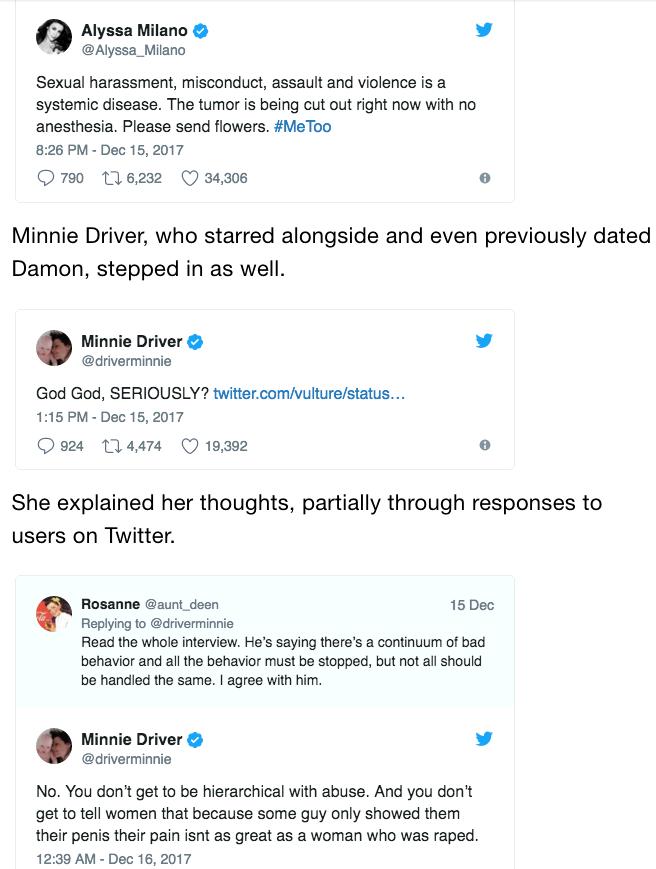The image size is (656, 869).
Task: Open the info icon on Alyssa Milano's tweet
Action: click(485, 178)
